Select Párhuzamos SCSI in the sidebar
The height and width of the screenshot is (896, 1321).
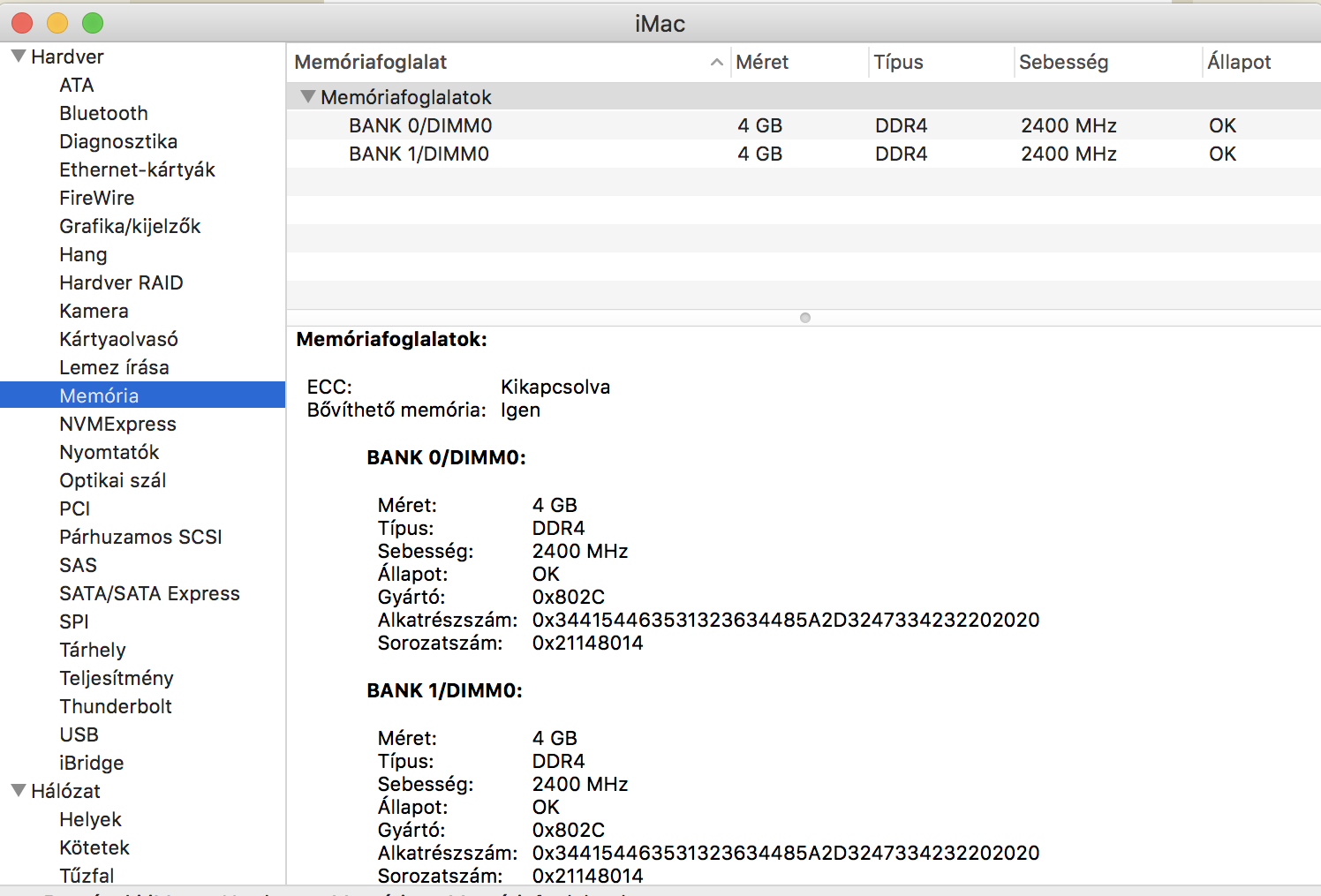[x=140, y=537]
